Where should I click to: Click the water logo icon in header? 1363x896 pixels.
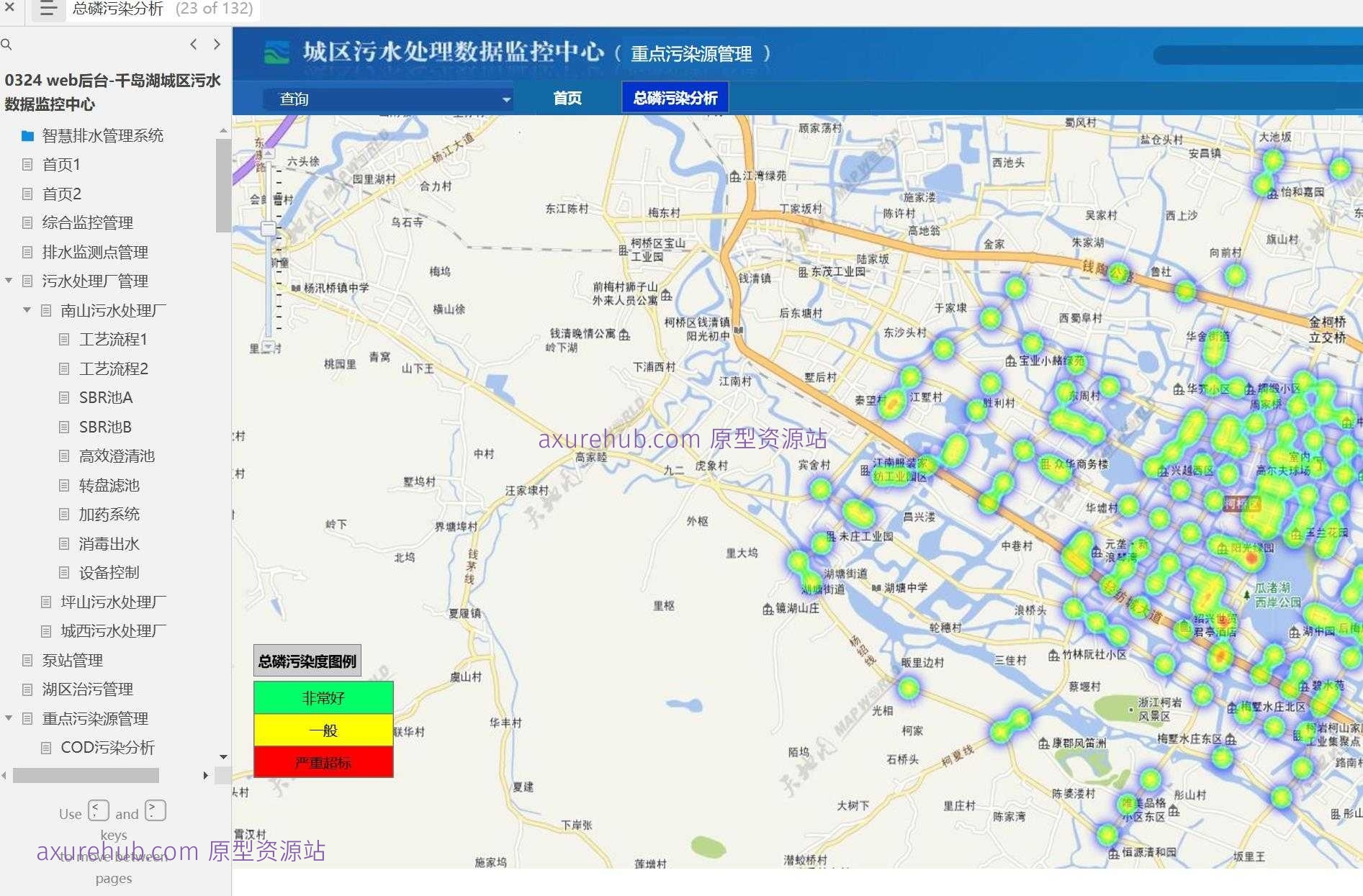coord(276,53)
